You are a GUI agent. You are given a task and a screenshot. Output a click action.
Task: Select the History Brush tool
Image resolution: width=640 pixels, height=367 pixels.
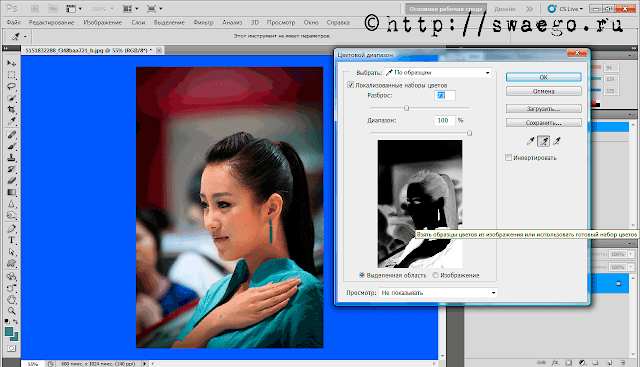[11, 169]
